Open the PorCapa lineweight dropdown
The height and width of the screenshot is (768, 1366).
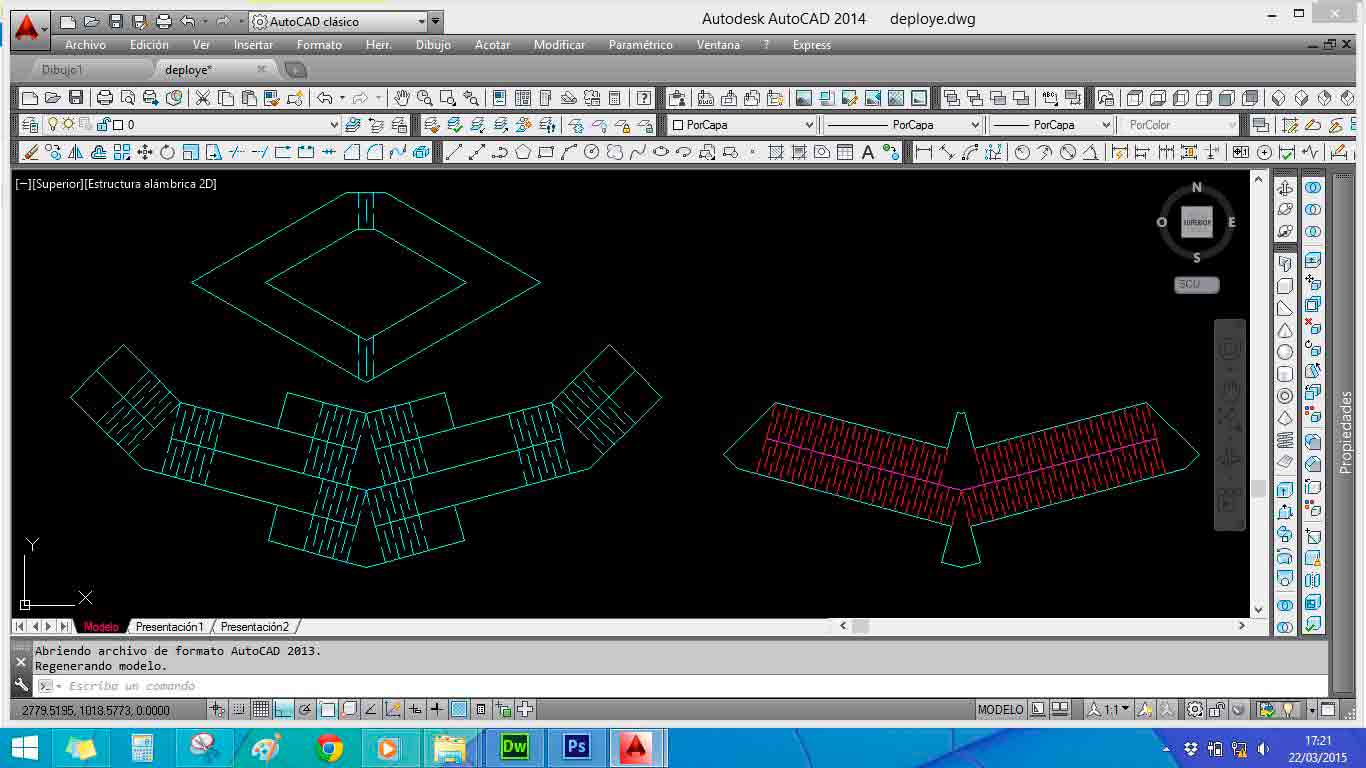point(1052,125)
